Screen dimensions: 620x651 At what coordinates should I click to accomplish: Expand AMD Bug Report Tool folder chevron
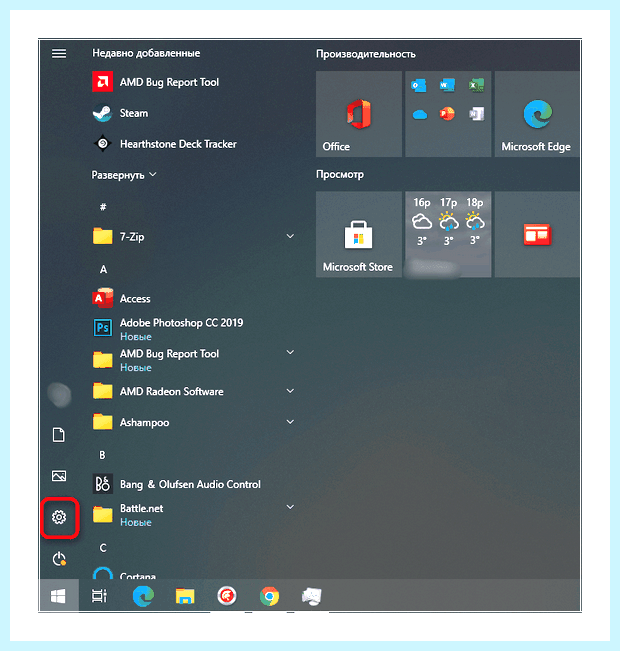290,352
